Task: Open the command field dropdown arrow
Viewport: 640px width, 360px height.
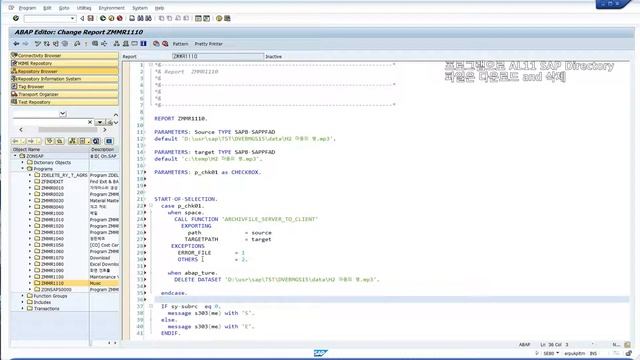Action: [73, 18]
